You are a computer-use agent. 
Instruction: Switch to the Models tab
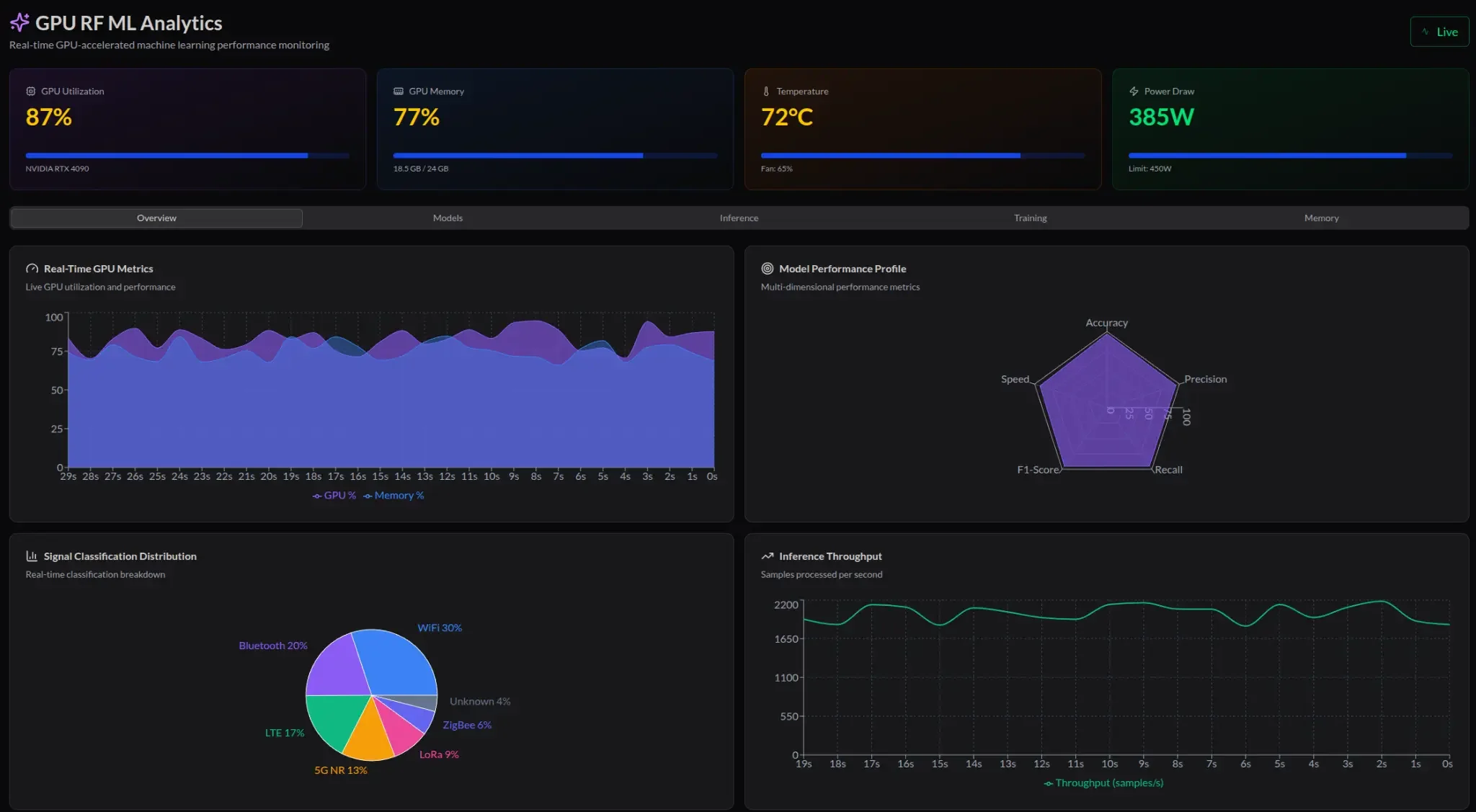tap(448, 218)
